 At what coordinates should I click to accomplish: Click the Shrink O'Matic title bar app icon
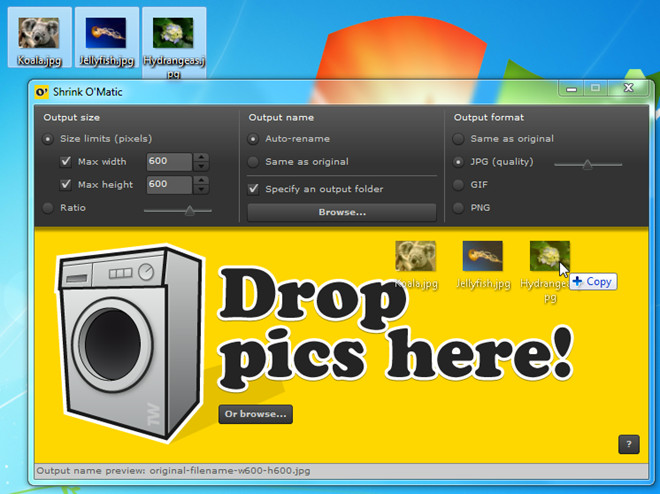coord(41,92)
